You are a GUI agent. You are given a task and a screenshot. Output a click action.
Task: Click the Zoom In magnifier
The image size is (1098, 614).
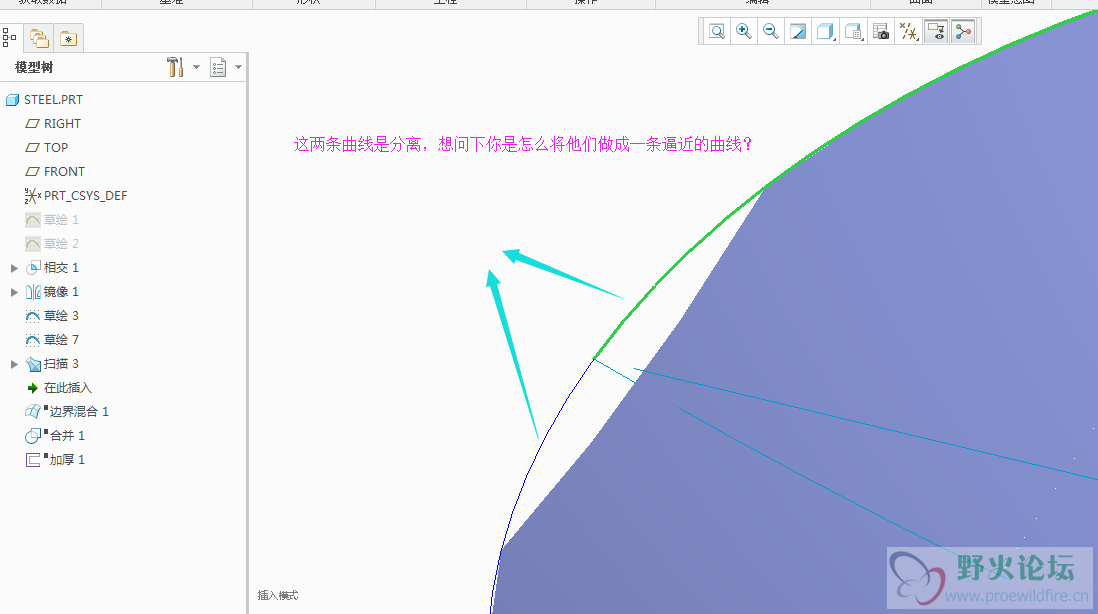pyautogui.click(x=744, y=32)
